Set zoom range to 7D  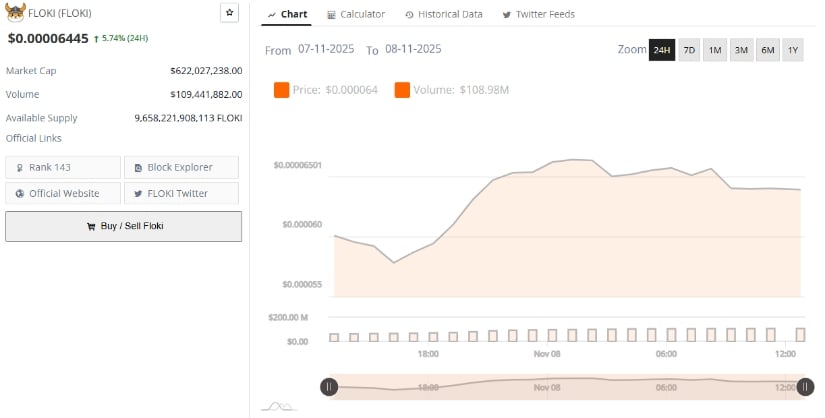tap(689, 50)
